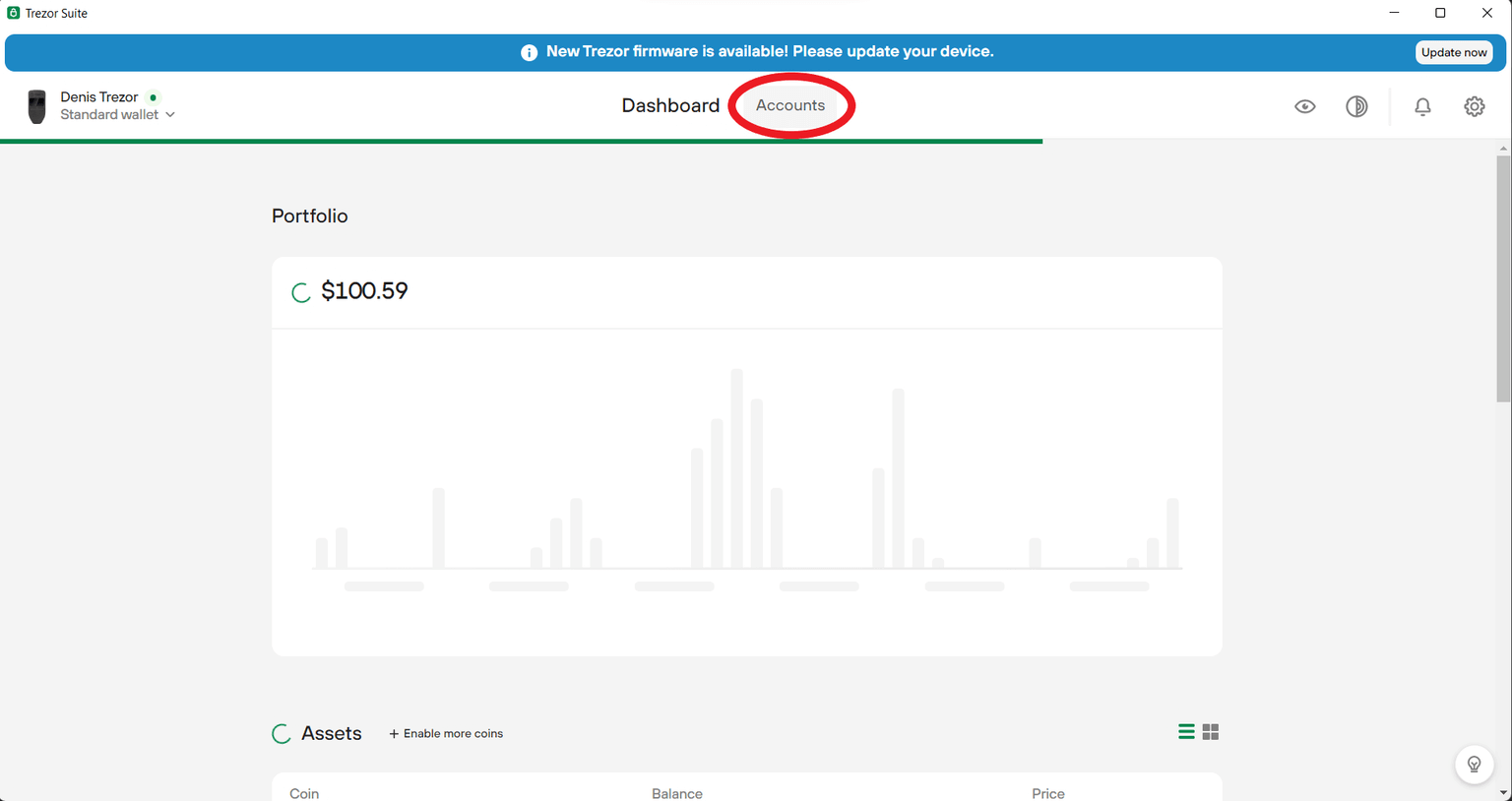The width and height of the screenshot is (1512, 801).
Task: Open notifications bell icon
Action: pos(1422,106)
